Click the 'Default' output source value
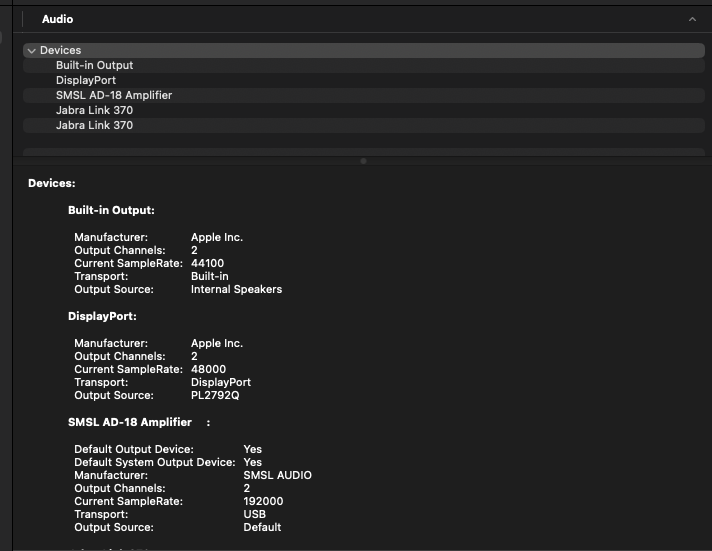Screen dimensions: 712x551 coord(262,527)
